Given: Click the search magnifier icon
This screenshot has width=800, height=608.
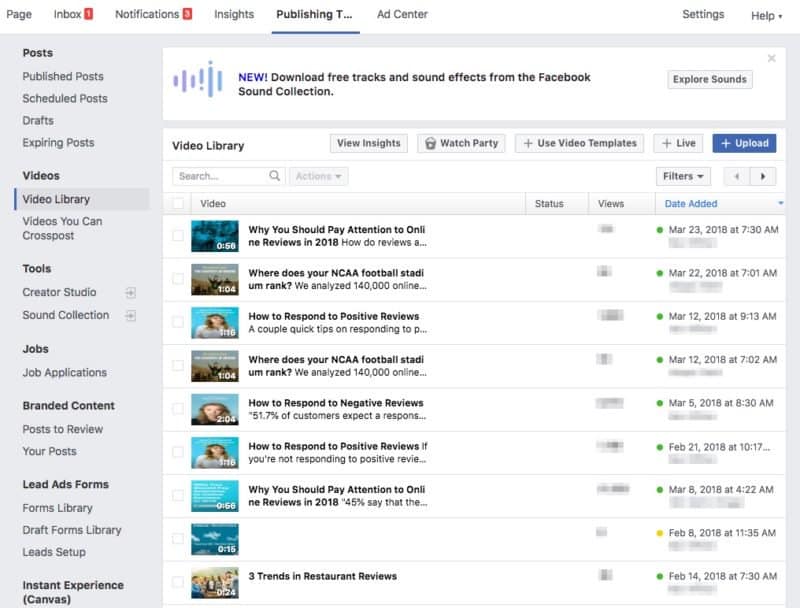Looking at the screenshot, I should click(x=274, y=176).
